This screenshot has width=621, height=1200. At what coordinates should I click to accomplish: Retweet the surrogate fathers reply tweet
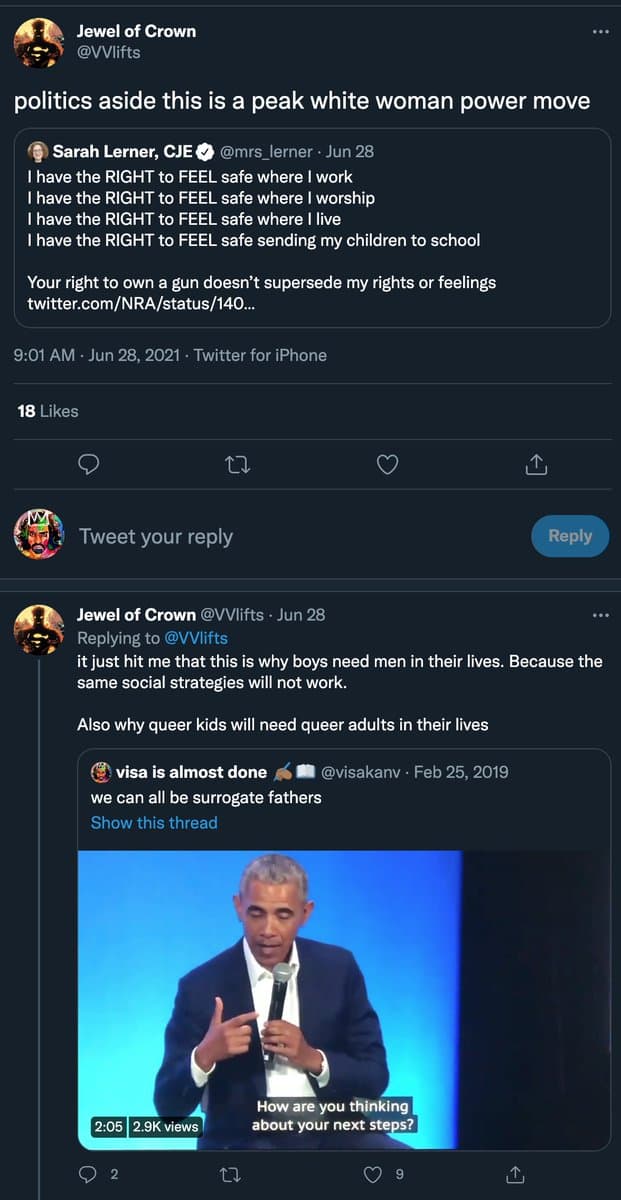click(237, 1174)
